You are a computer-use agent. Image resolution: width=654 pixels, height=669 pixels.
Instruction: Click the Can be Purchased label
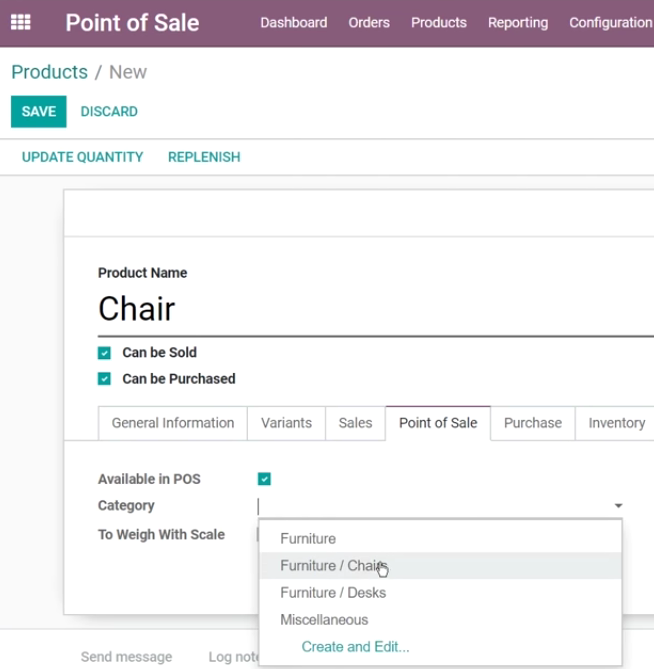pos(179,379)
